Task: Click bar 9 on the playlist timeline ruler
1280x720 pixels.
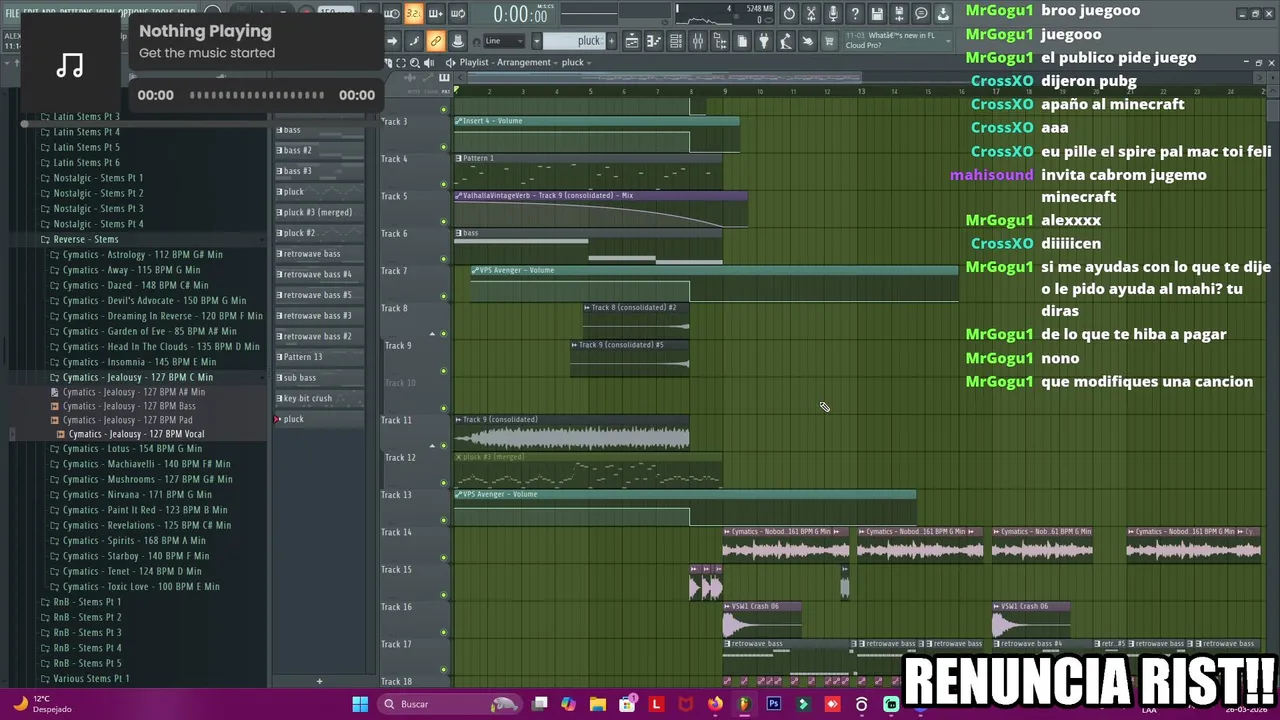Action: [725, 91]
